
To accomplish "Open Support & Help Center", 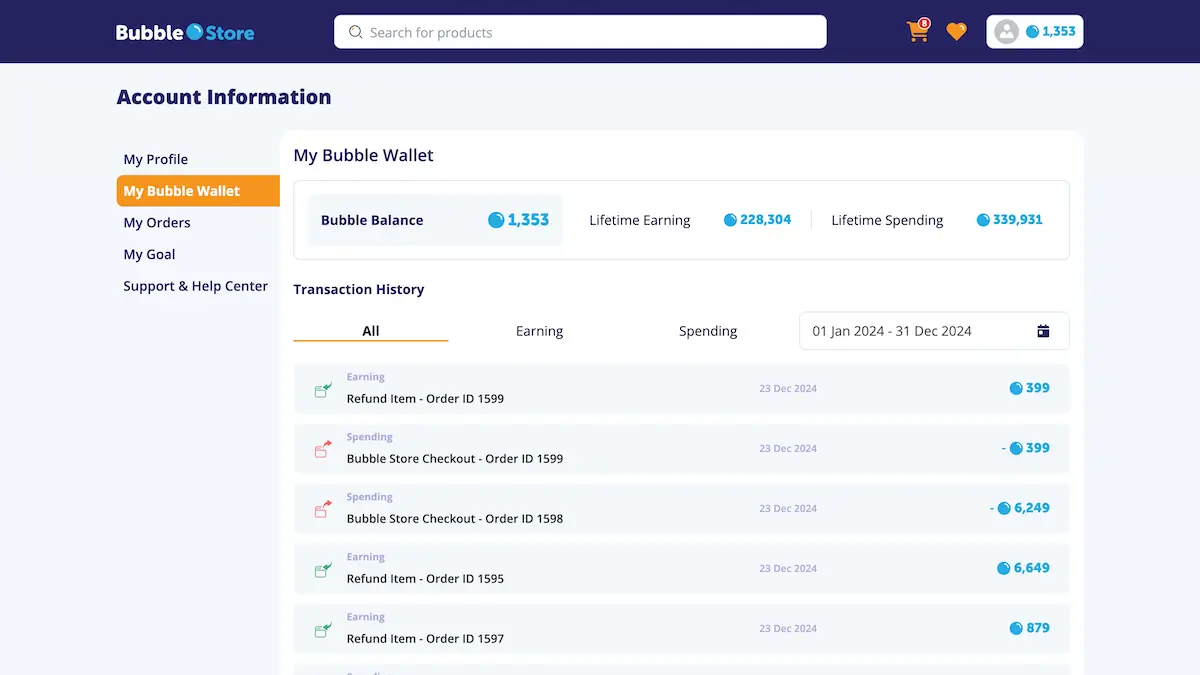I will pos(195,286).
